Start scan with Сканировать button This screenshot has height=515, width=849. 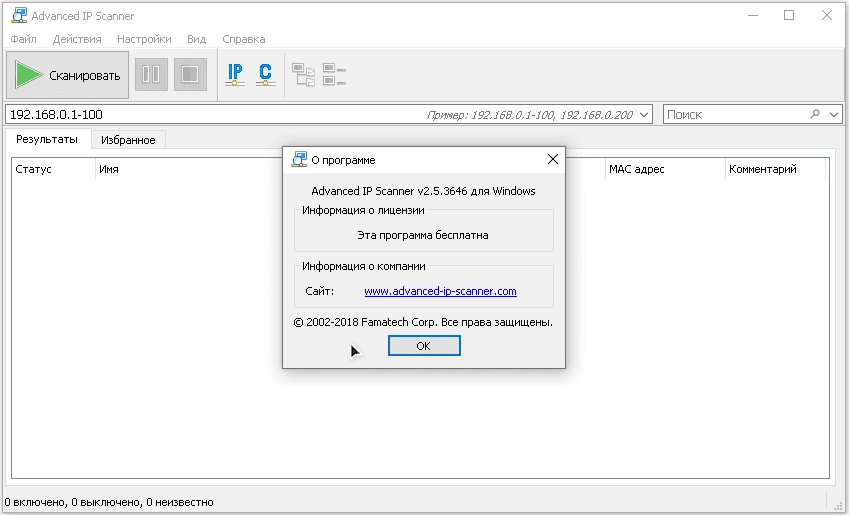click(x=68, y=75)
